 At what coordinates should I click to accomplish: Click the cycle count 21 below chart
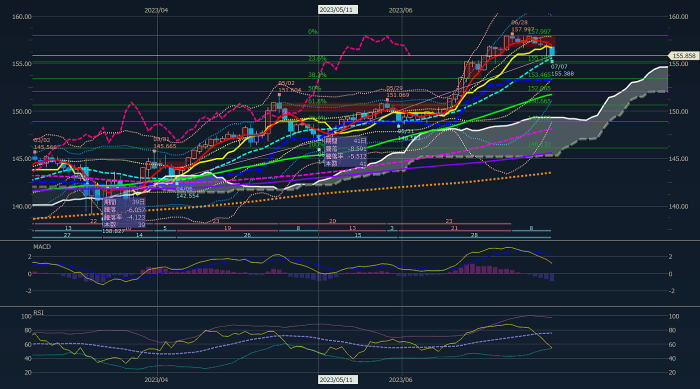[454, 228]
